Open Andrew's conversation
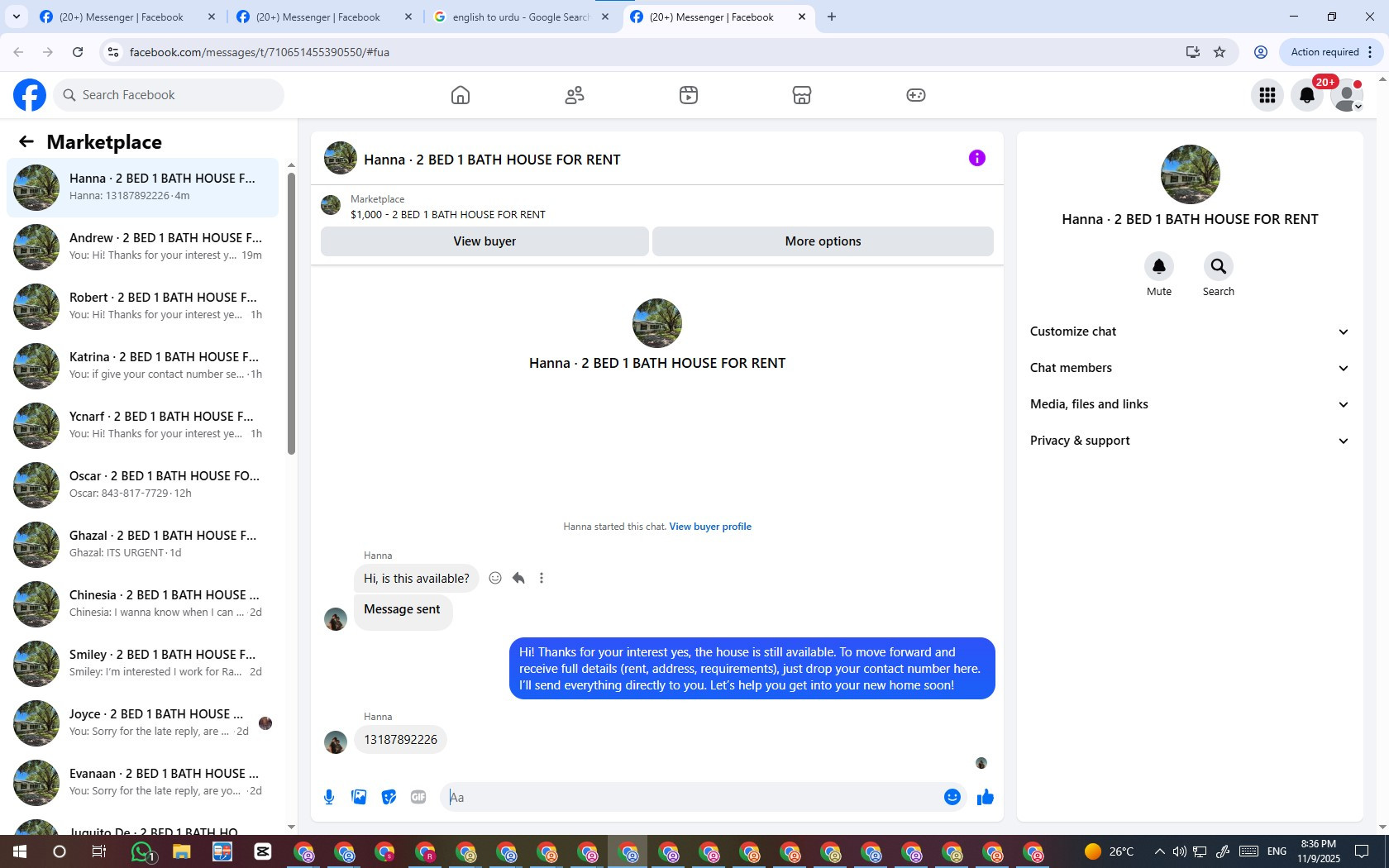The height and width of the screenshot is (868, 1389). point(142,247)
